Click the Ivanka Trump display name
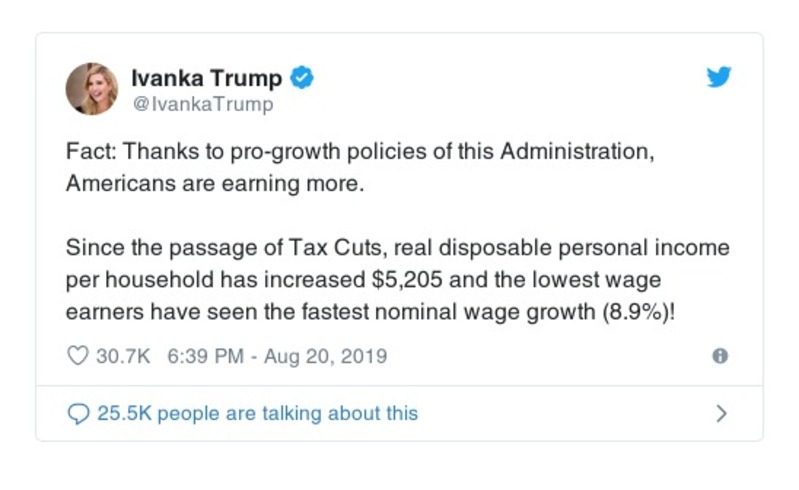 click(x=208, y=77)
